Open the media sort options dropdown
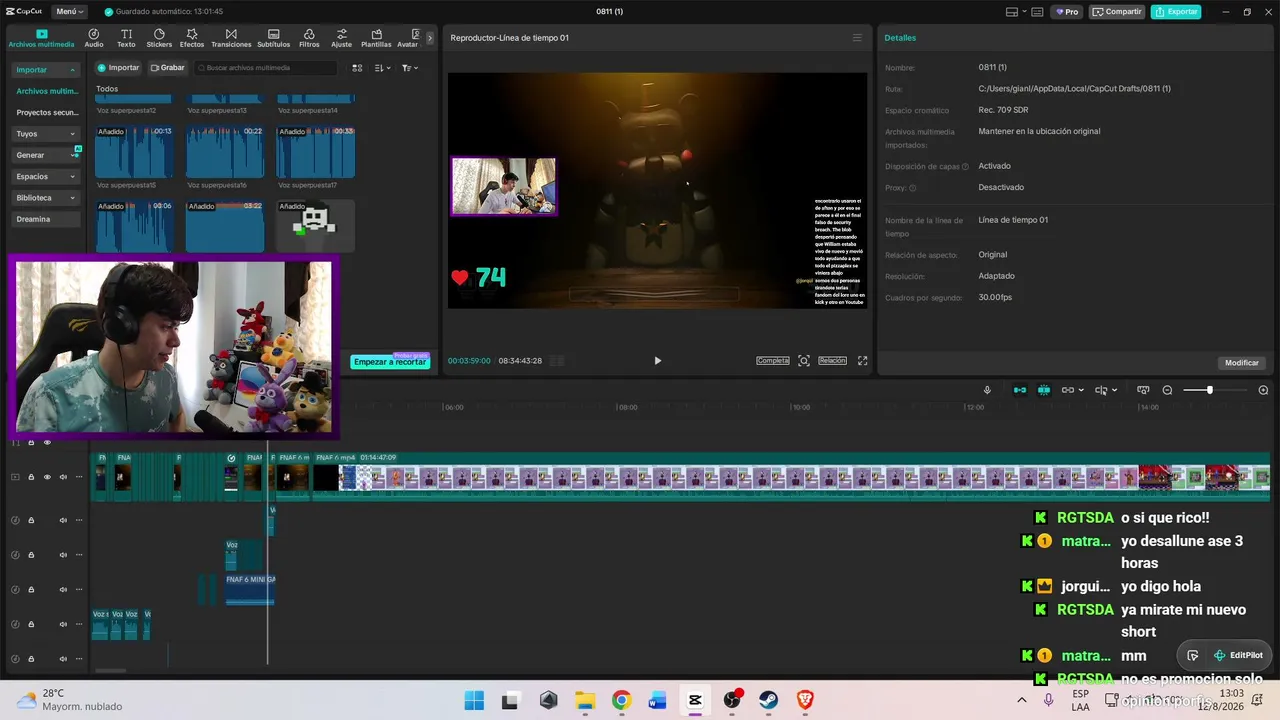This screenshot has width=1280, height=720. tap(383, 68)
